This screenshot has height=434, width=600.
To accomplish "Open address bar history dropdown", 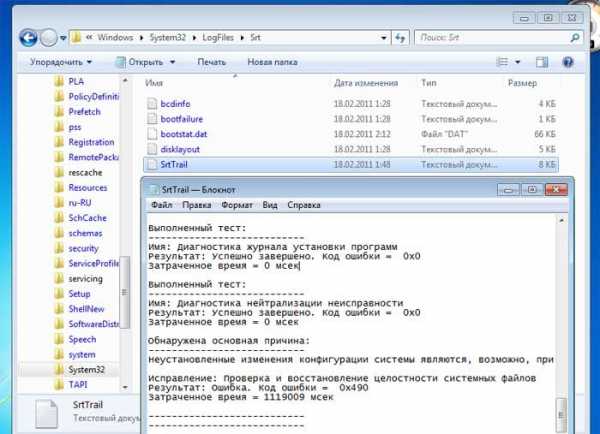I will coord(383,38).
